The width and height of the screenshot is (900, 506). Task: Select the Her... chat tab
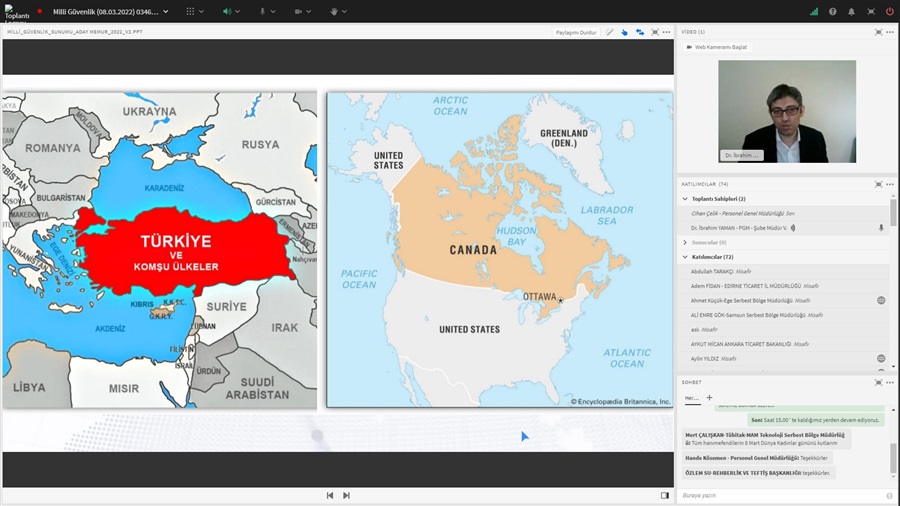point(692,398)
